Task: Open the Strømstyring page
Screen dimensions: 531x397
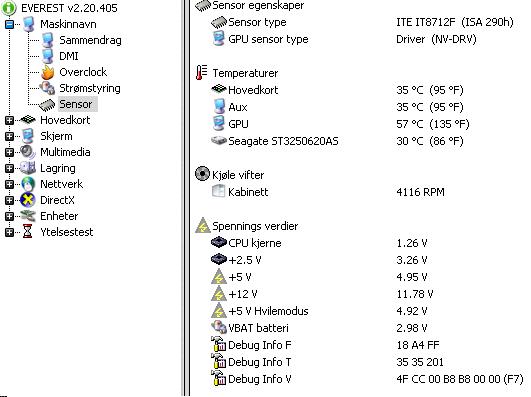Action: point(90,88)
